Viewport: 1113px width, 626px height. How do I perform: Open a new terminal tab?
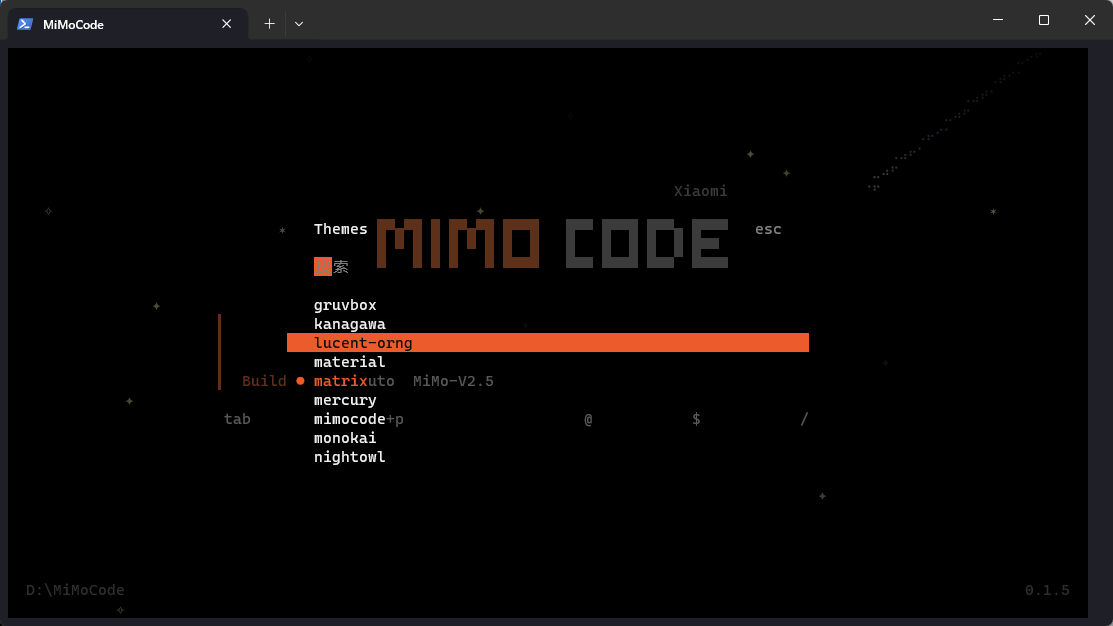click(269, 24)
